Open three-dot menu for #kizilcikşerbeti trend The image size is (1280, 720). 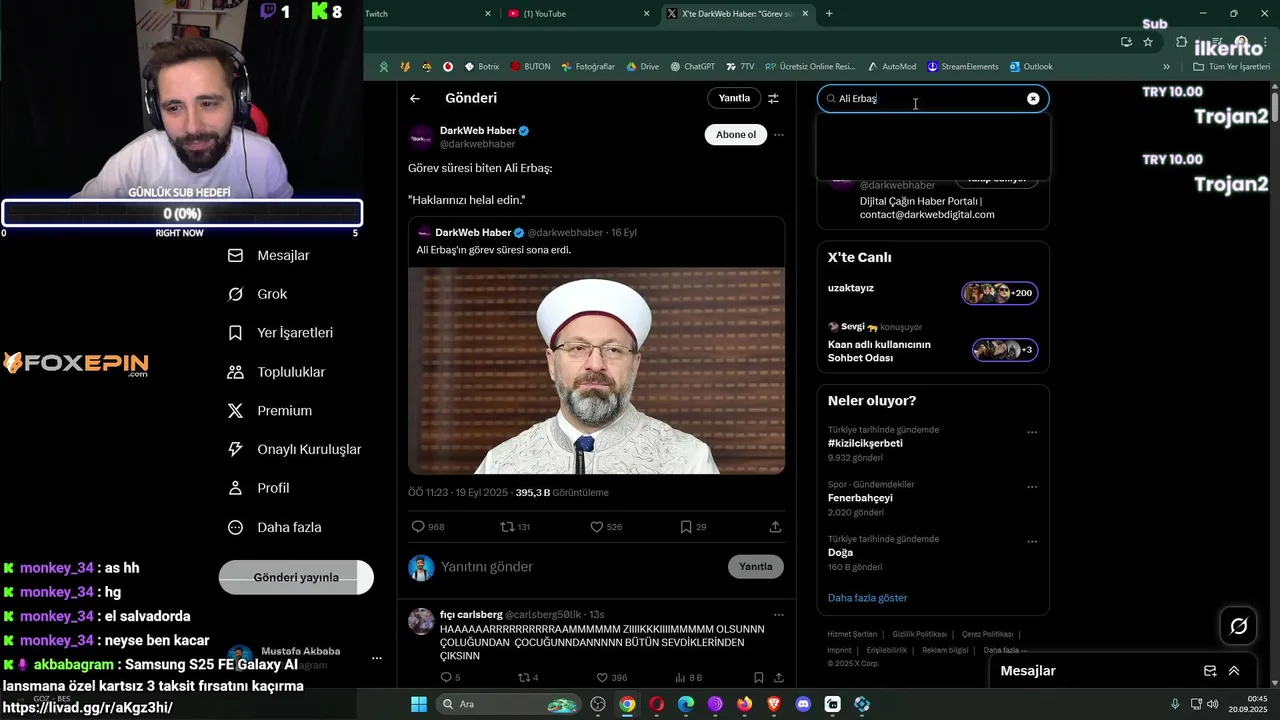tap(1032, 433)
